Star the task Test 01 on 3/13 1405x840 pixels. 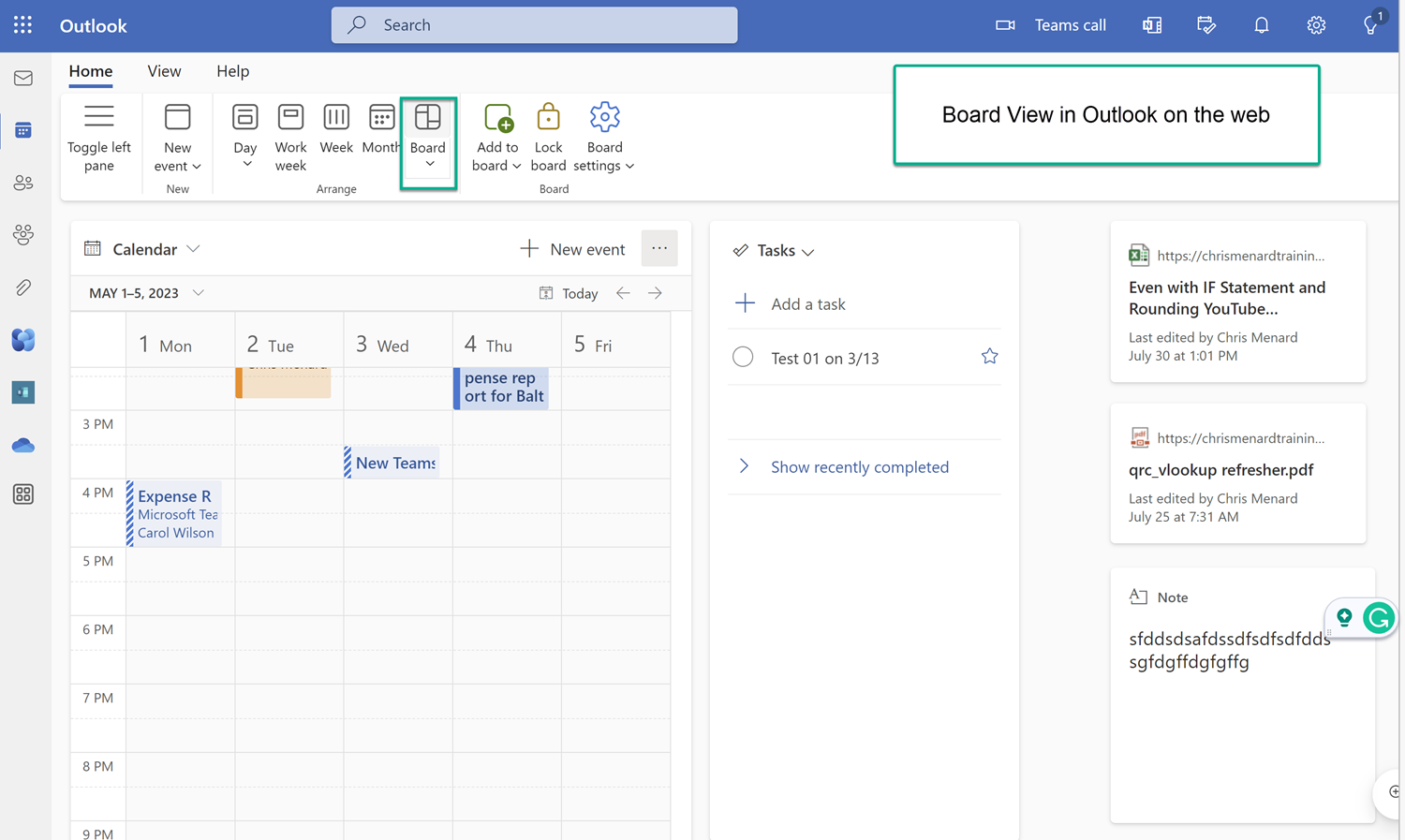coord(989,356)
